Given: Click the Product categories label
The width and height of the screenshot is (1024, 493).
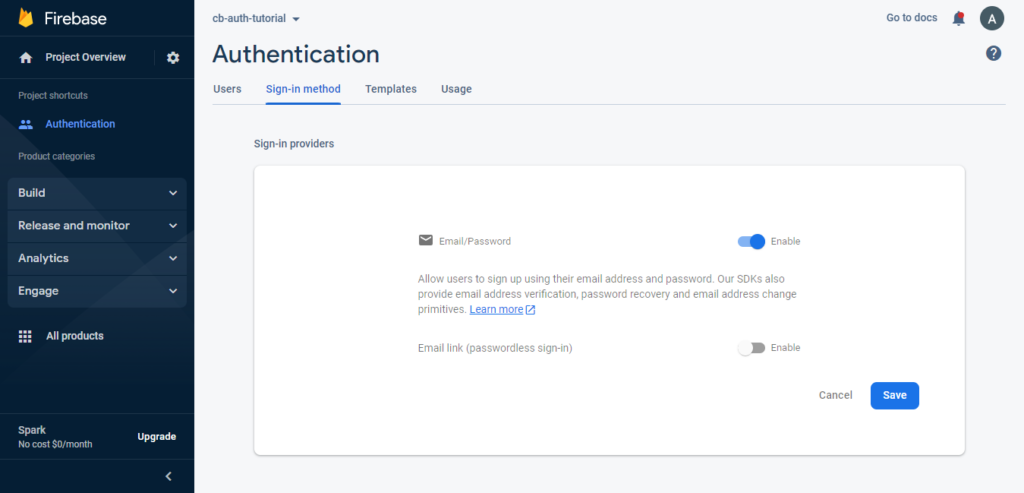Looking at the screenshot, I should click(56, 157).
